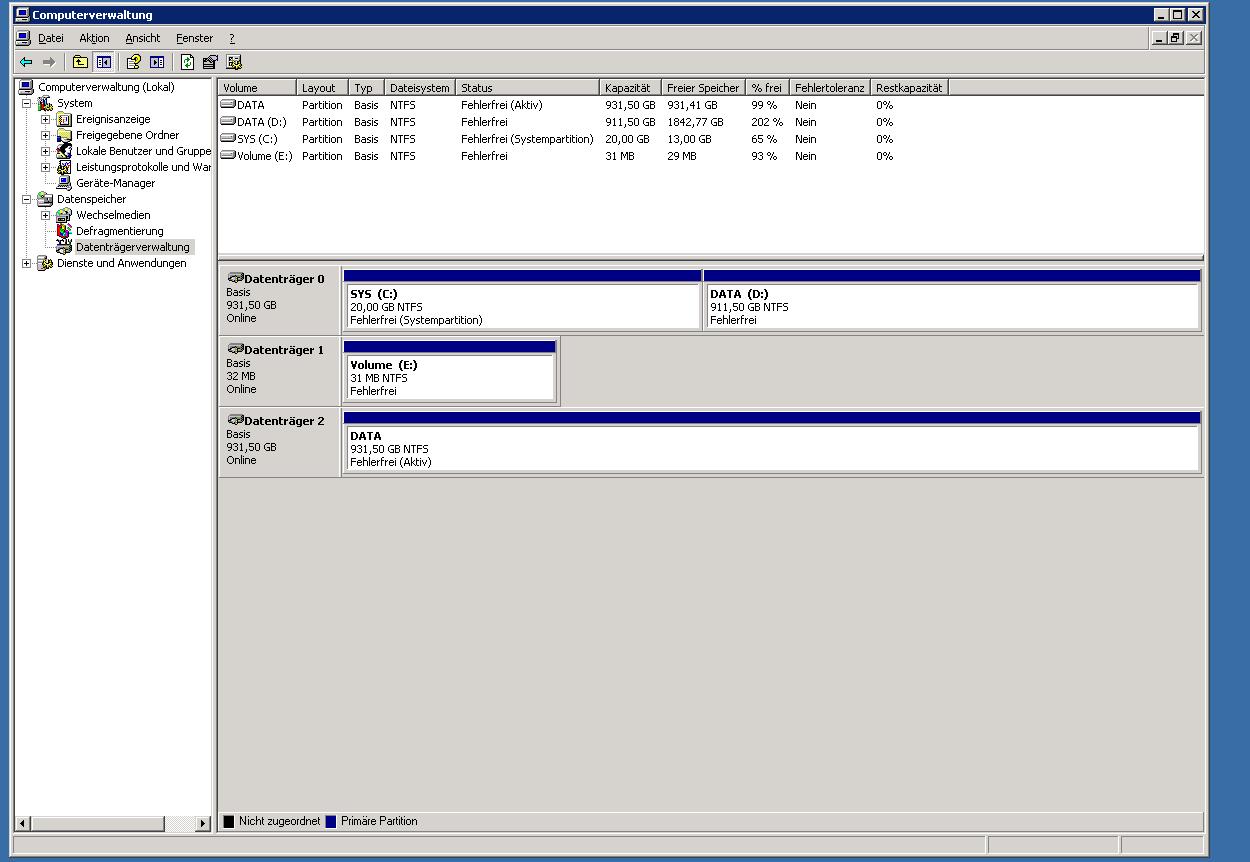Sort by the Volume column header

tap(257, 88)
